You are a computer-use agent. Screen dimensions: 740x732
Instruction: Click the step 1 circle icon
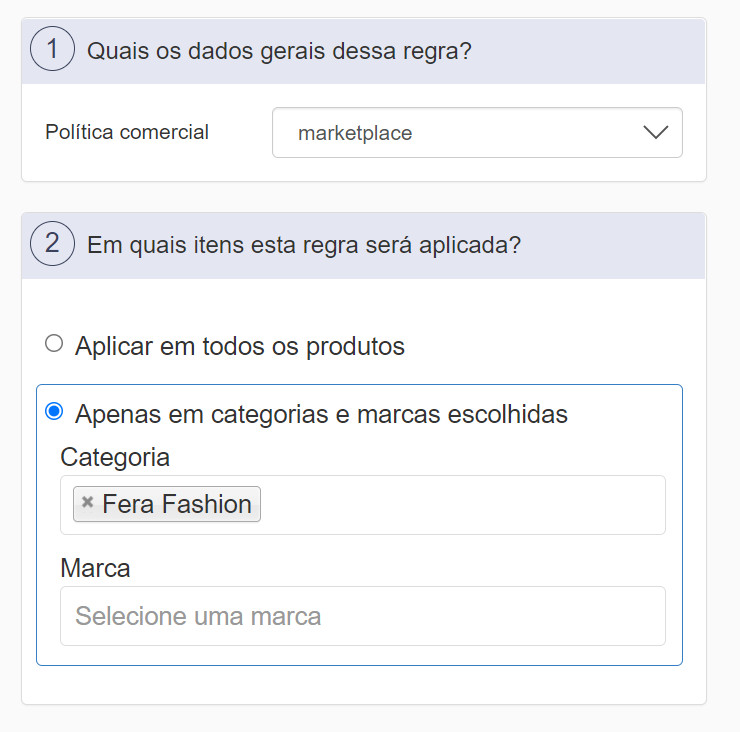point(52,50)
